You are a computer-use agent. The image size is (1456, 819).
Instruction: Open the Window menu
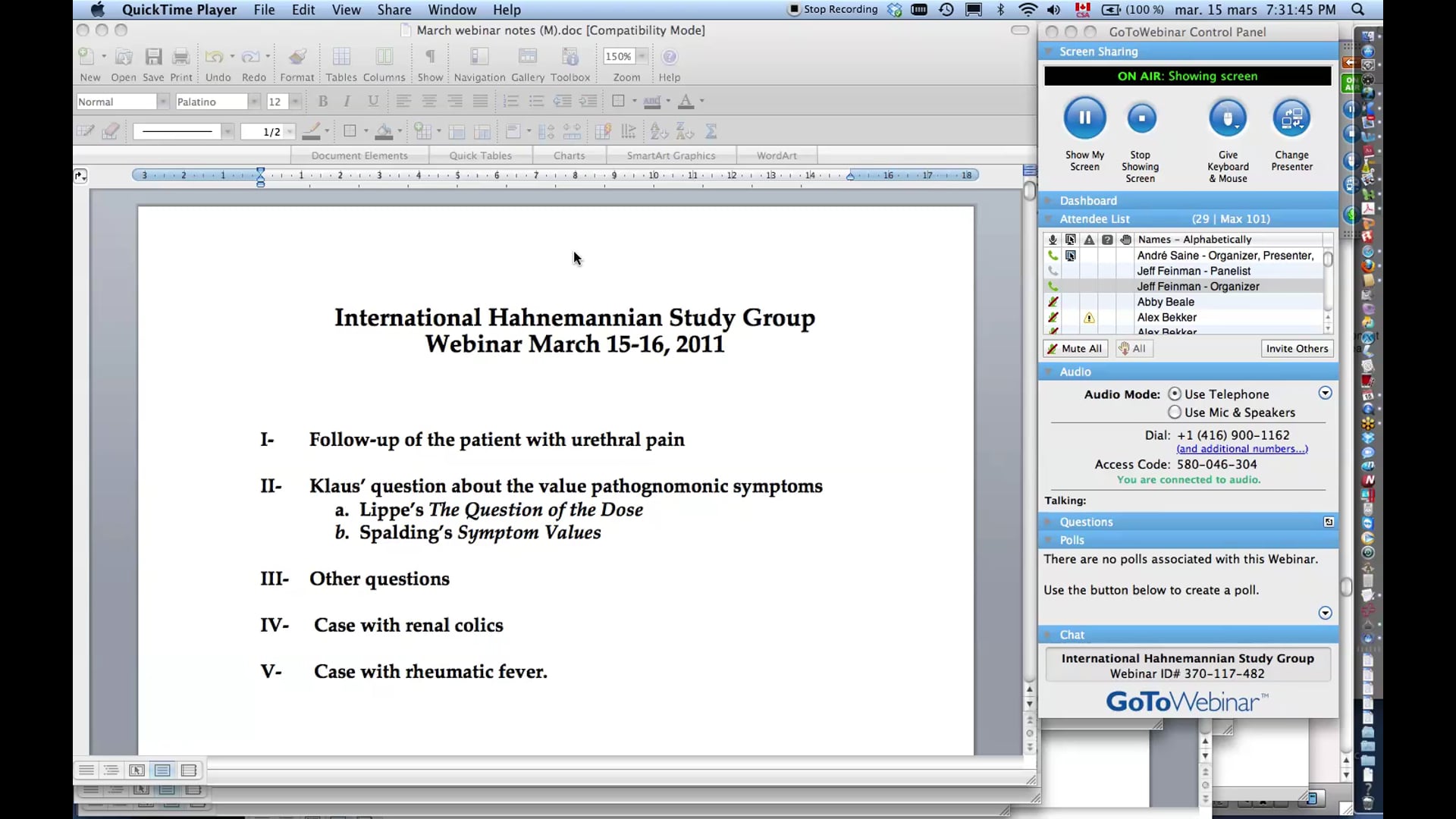(x=451, y=10)
